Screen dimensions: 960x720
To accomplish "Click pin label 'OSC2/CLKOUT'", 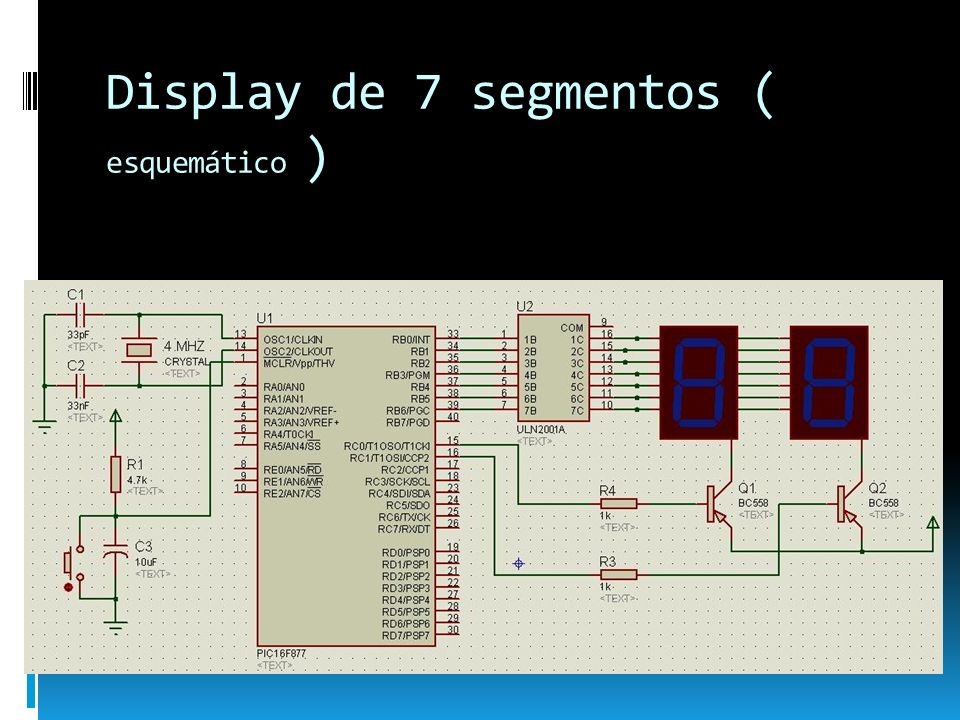I will pos(298,351).
